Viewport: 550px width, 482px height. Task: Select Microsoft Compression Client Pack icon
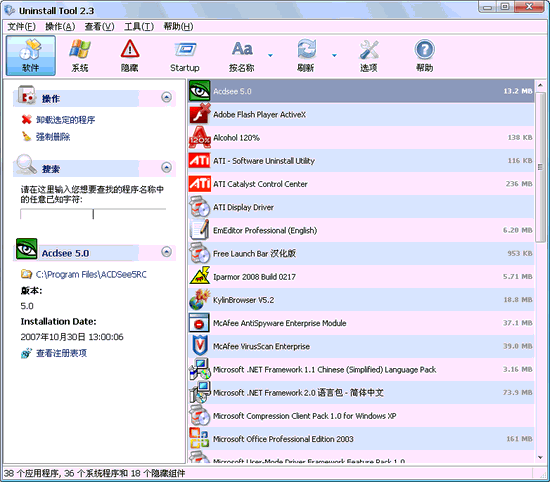(x=200, y=415)
